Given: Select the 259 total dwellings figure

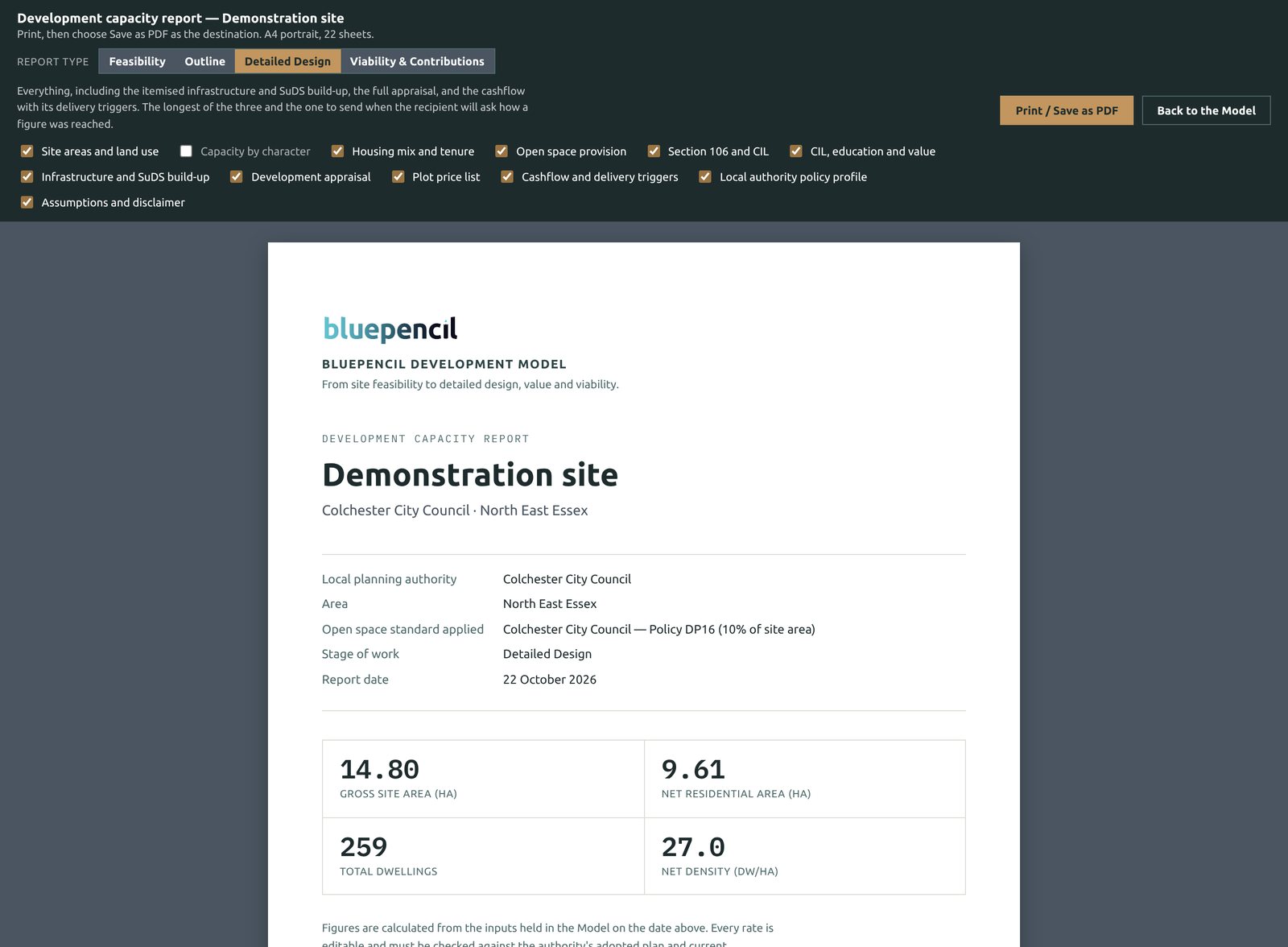Looking at the screenshot, I should [363, 847].
